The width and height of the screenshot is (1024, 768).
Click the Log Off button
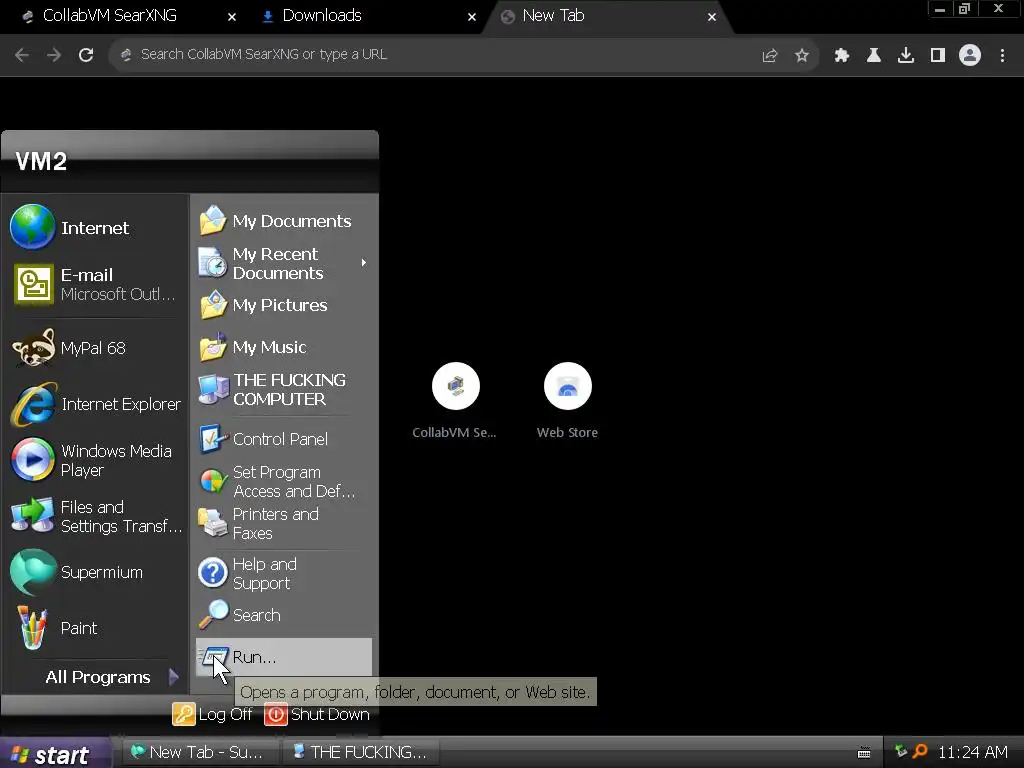click(212, 714)
